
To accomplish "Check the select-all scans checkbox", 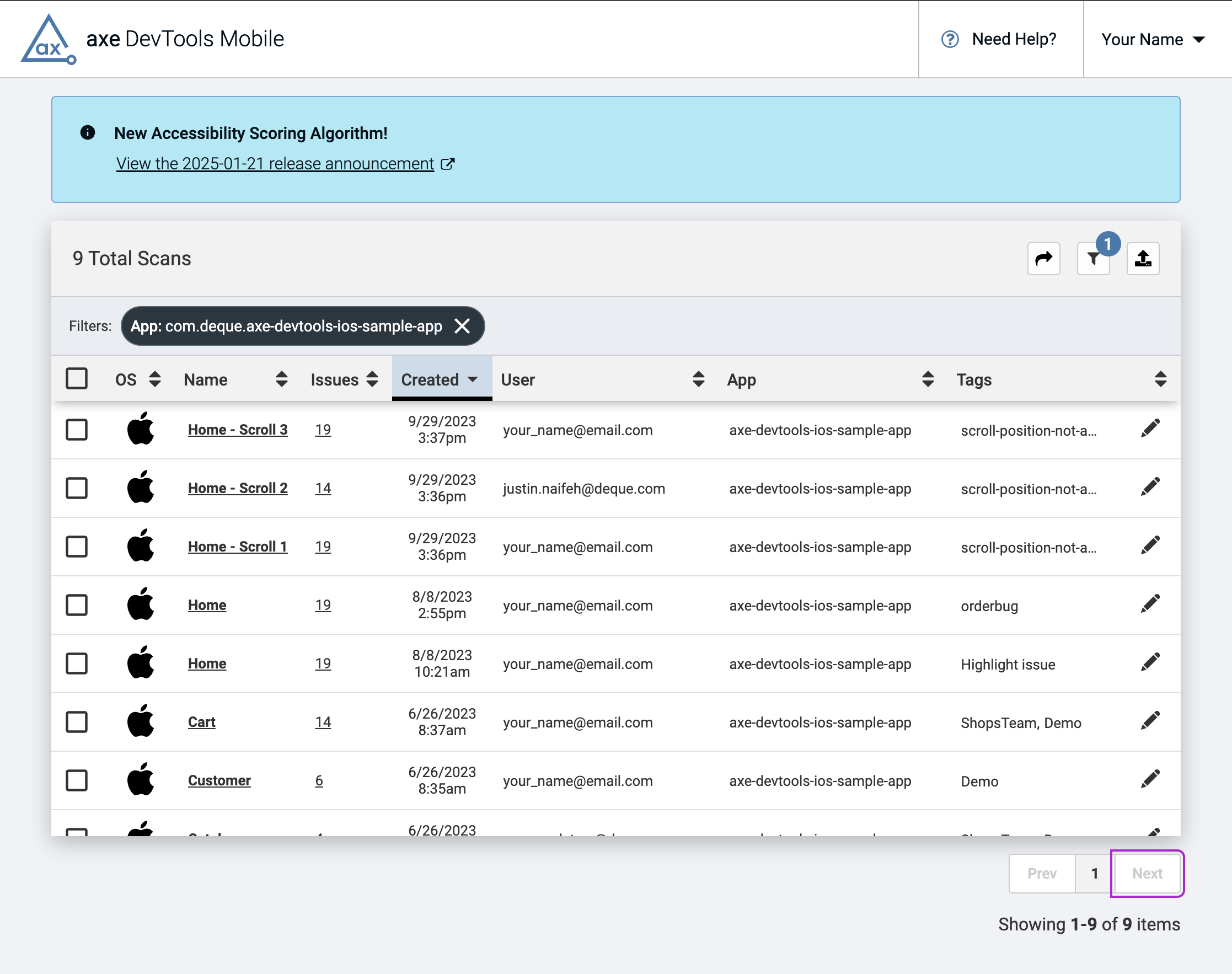I will pyautogui.click(x=77, y=378).
